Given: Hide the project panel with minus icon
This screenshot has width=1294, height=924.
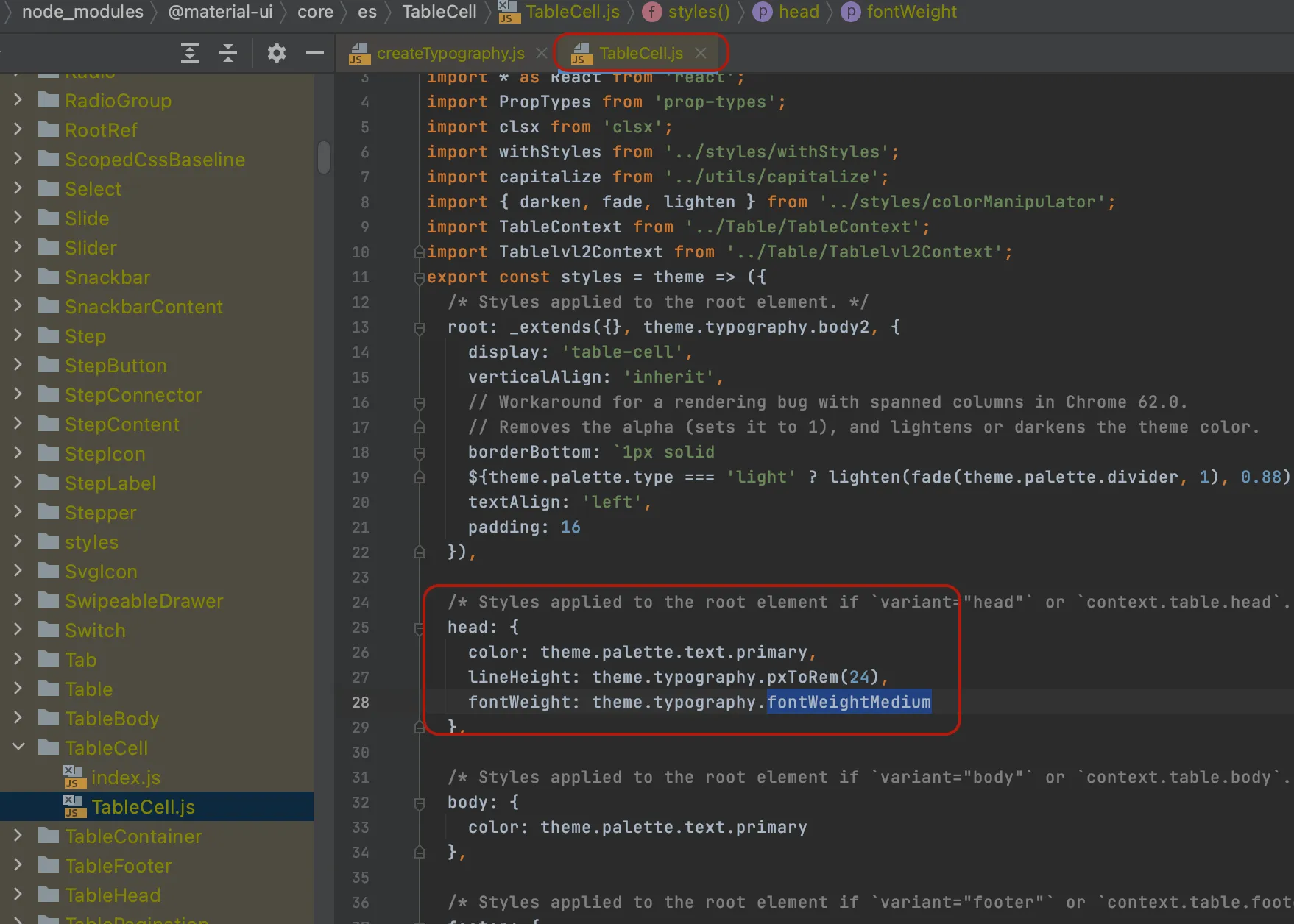Looking at the screenshot, I should click(315, 53).
